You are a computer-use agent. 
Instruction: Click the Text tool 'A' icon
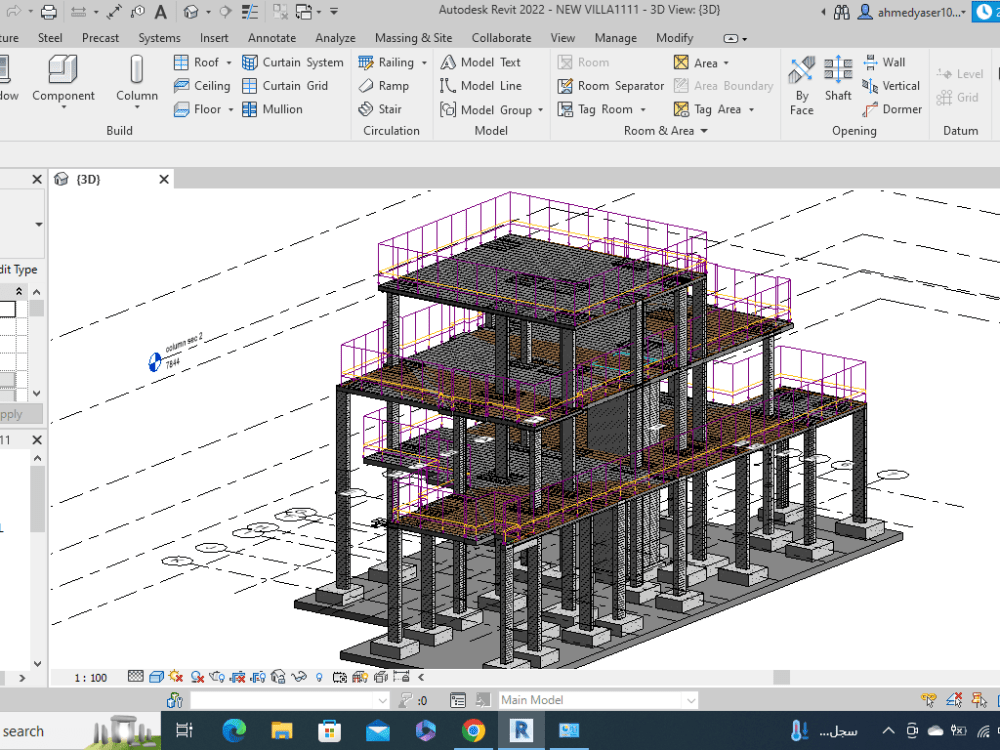[161, 11]
